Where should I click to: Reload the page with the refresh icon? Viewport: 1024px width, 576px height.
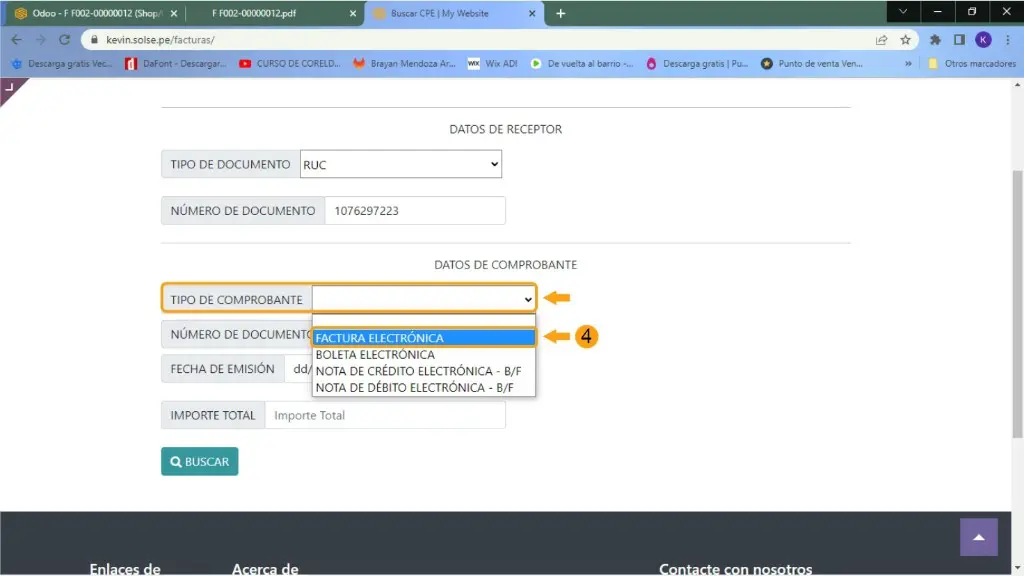(65, 40)
